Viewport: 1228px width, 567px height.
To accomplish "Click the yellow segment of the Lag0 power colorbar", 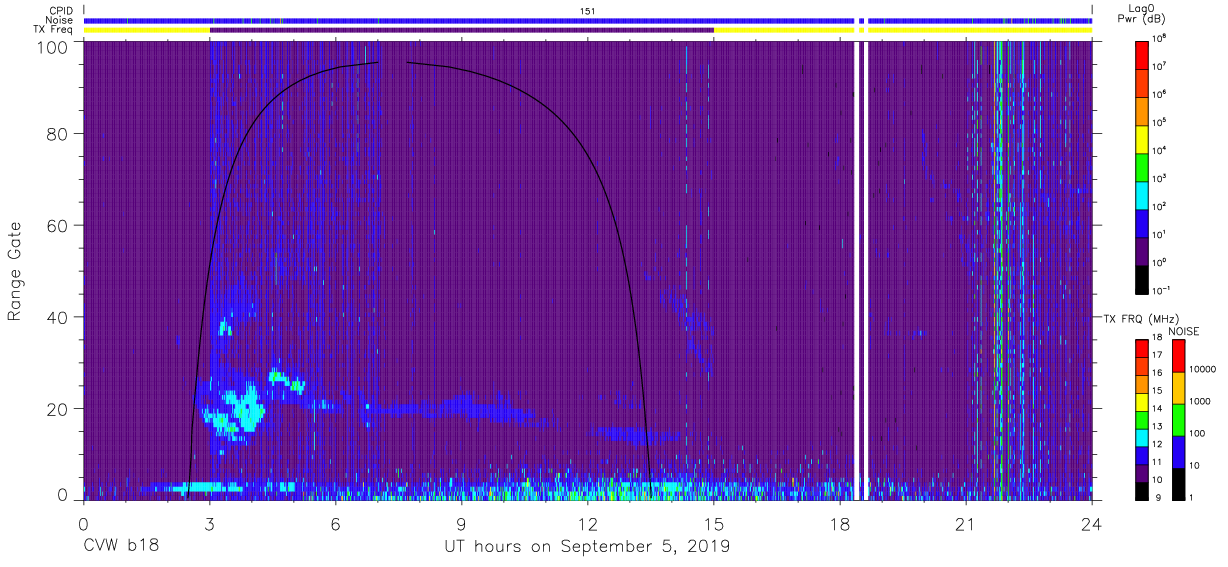I will point(1142,139).
